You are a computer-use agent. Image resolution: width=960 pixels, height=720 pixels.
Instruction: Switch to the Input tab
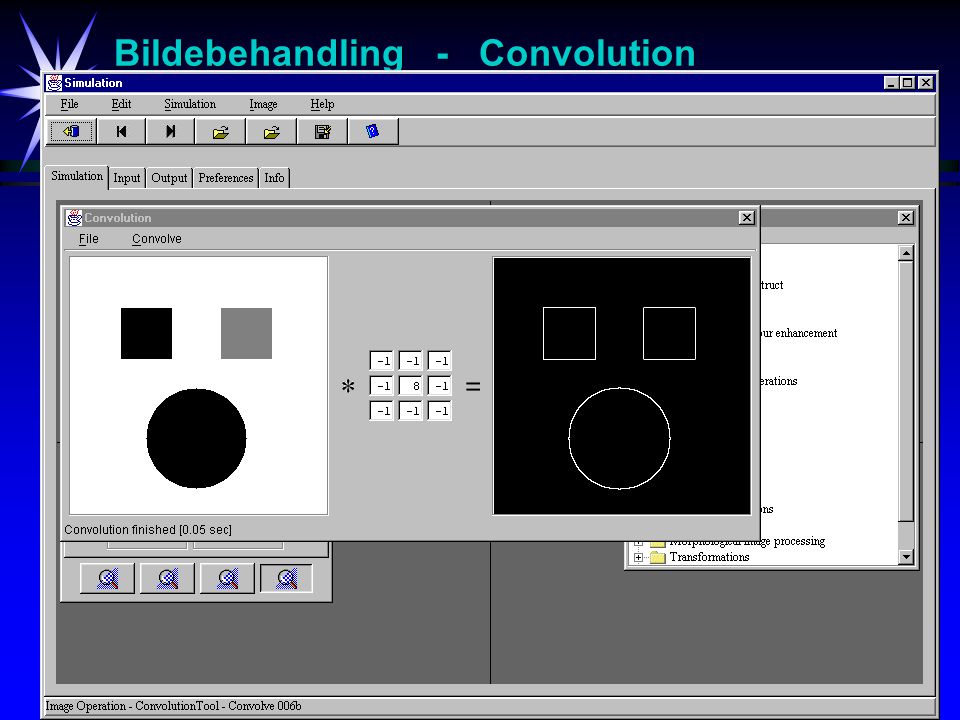point(127,178)
